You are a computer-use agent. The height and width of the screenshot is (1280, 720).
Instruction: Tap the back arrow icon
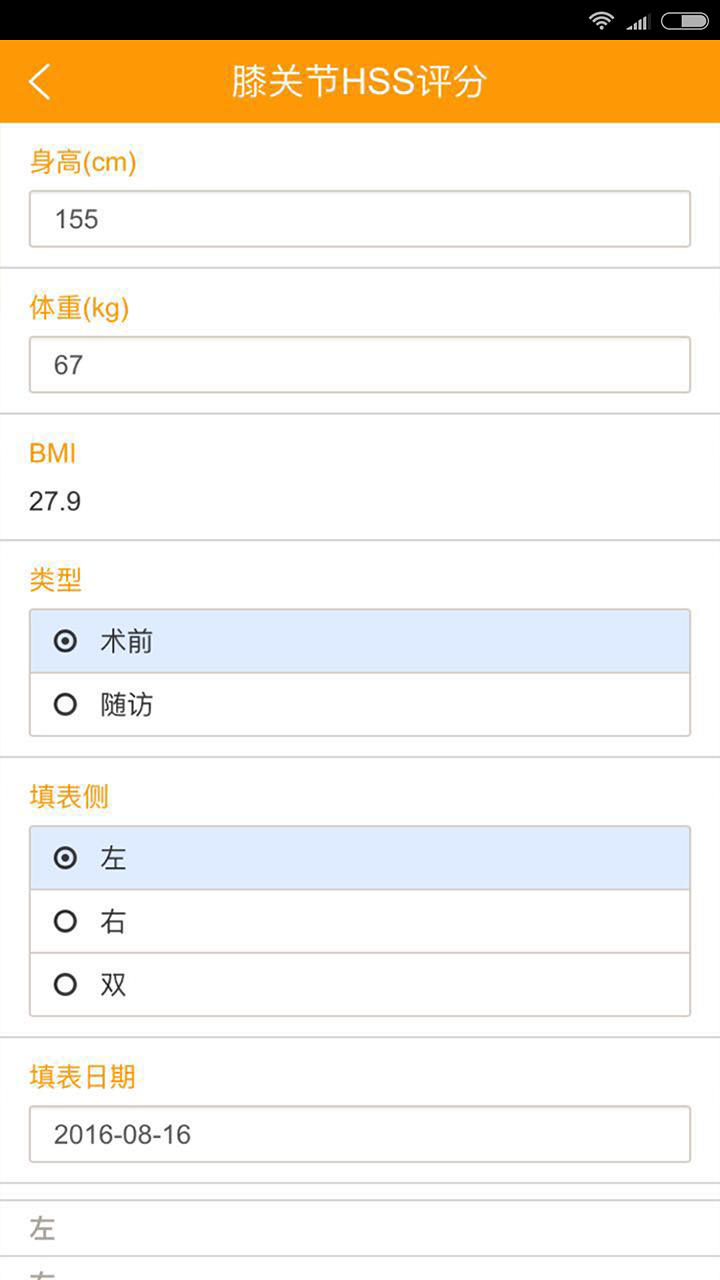click(40, 82)
